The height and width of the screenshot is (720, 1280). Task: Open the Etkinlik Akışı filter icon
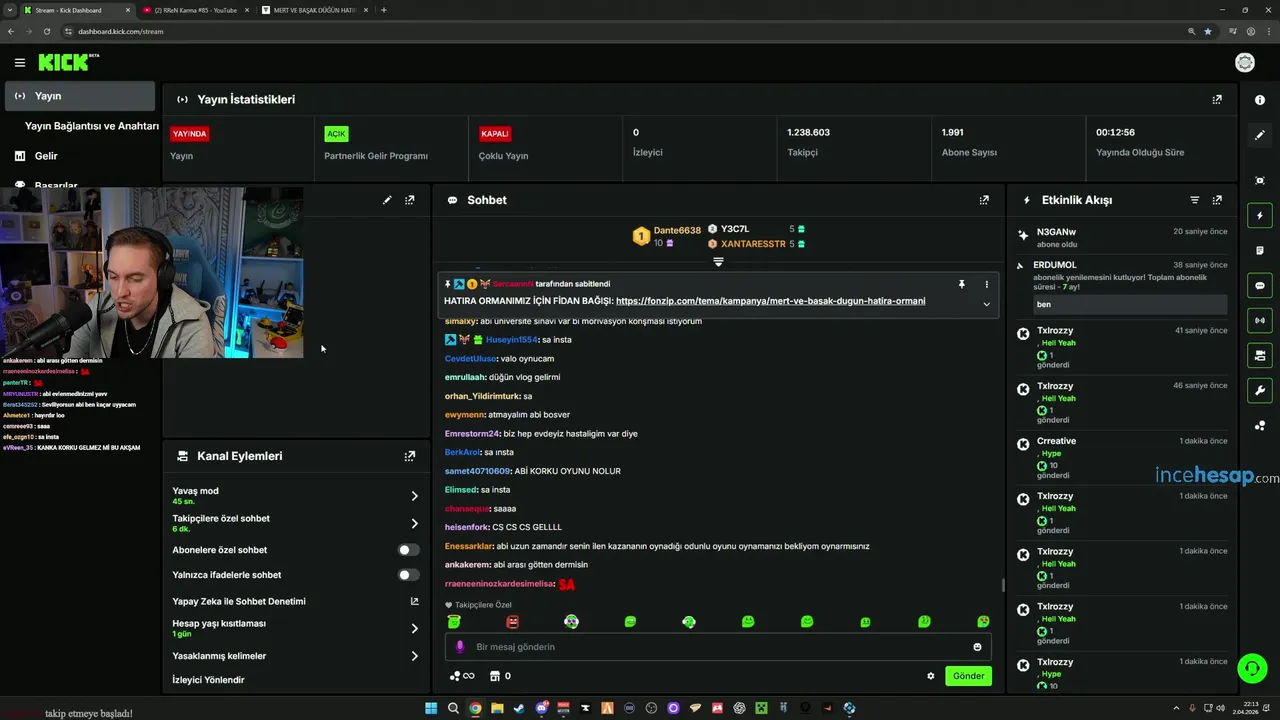1194,200
